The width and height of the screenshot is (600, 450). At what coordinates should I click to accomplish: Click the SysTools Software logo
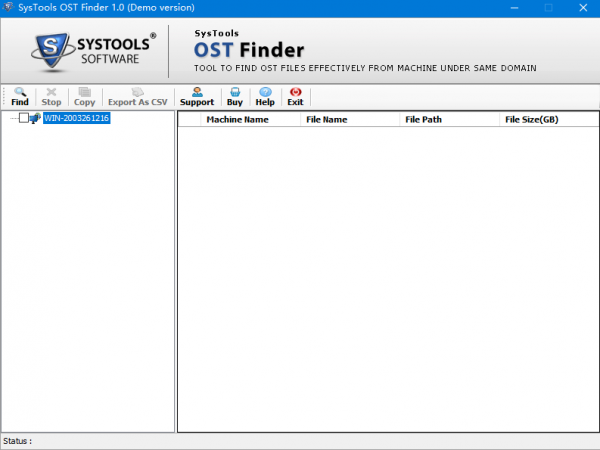click(94, 52)
